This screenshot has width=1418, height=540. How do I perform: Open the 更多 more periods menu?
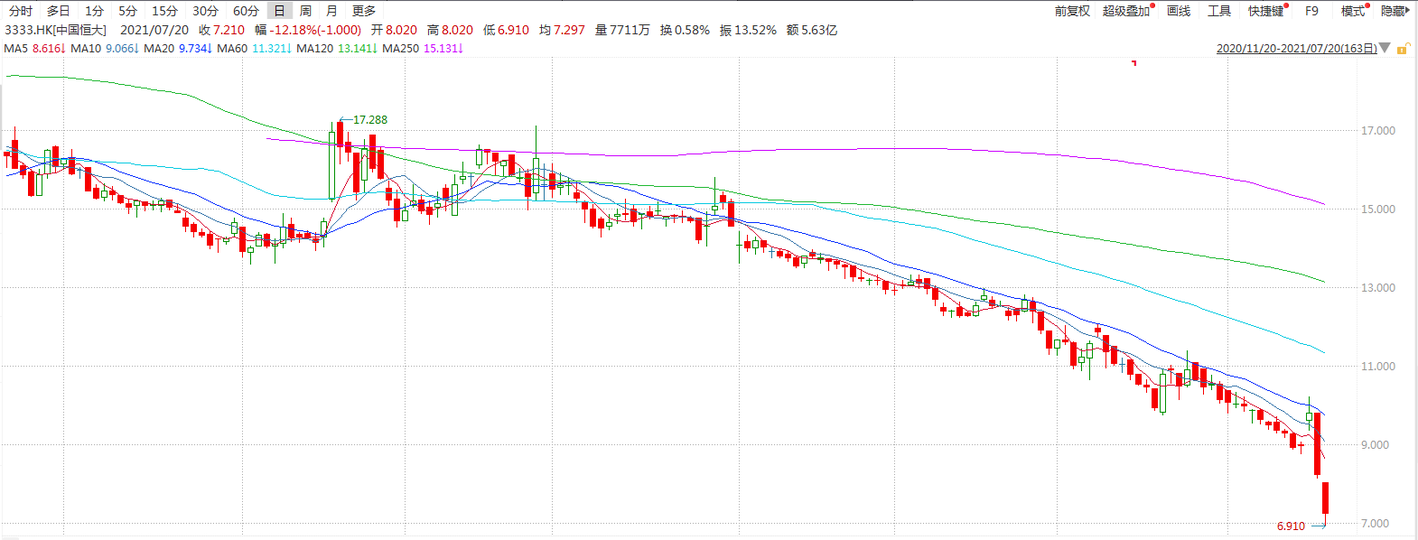(364, 11)
